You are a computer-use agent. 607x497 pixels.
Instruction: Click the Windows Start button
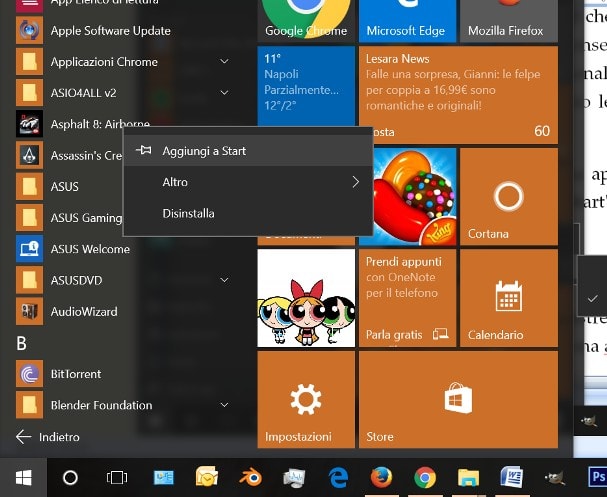(x=23, y=478)
